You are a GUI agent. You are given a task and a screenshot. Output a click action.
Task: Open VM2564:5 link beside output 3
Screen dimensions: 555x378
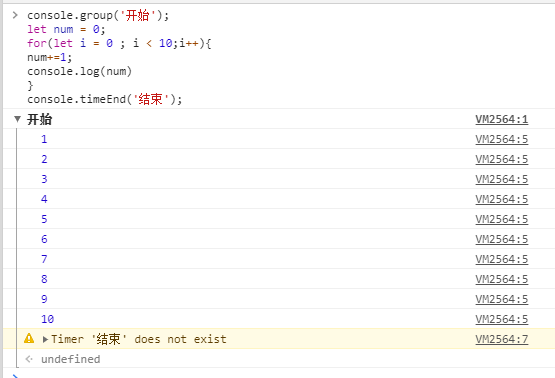coord(502,179)
